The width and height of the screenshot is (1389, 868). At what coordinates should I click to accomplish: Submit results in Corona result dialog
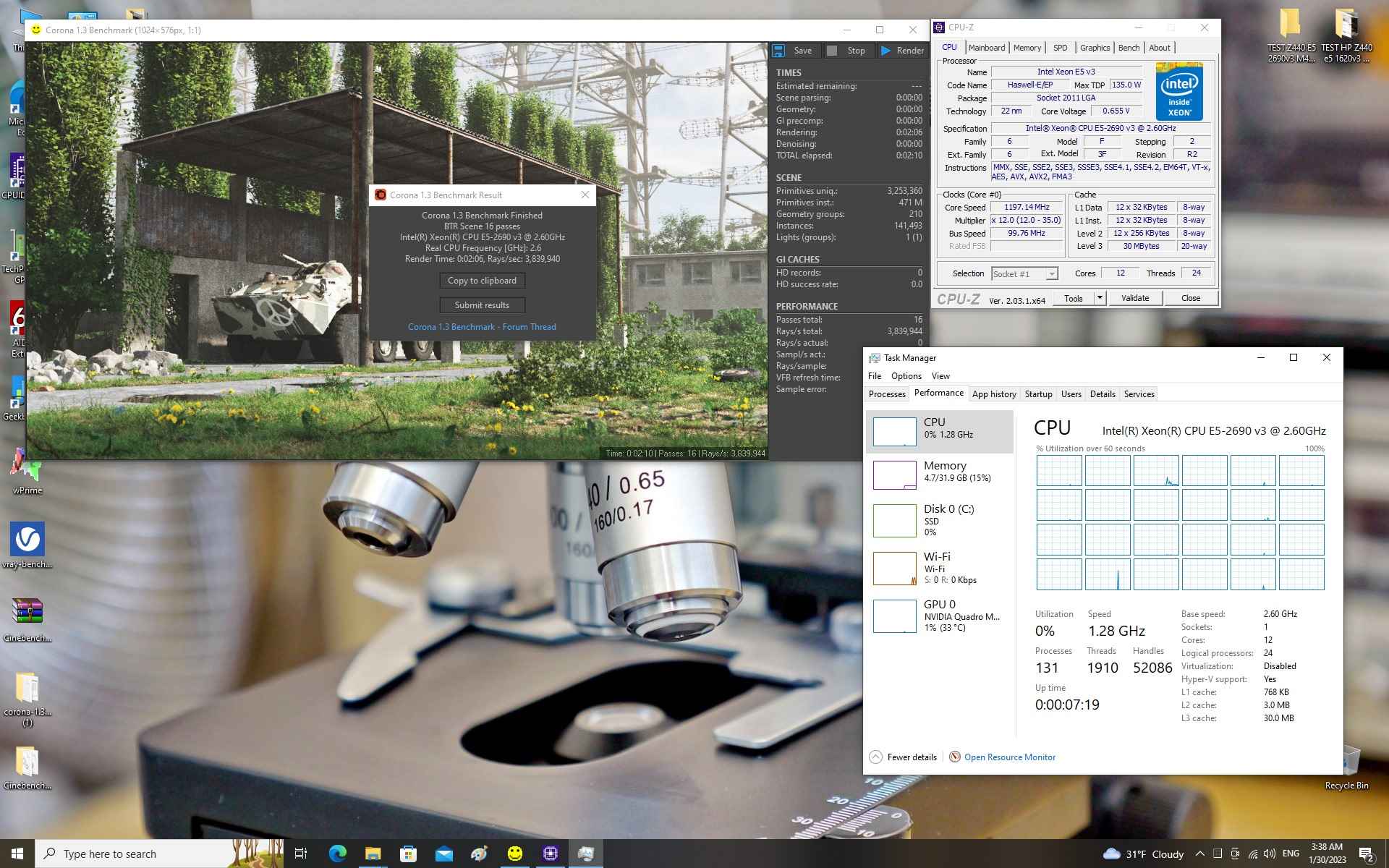(482, 305)
